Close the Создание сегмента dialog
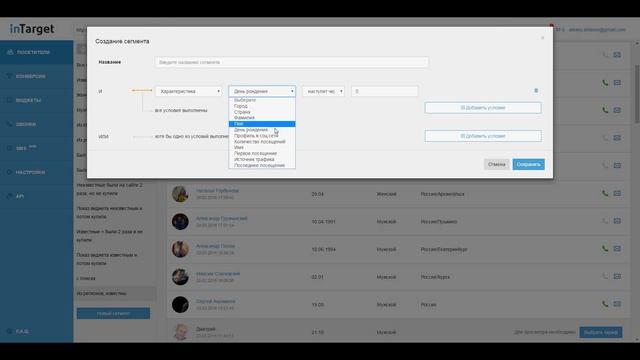640x360 pixels. [542, 38]
